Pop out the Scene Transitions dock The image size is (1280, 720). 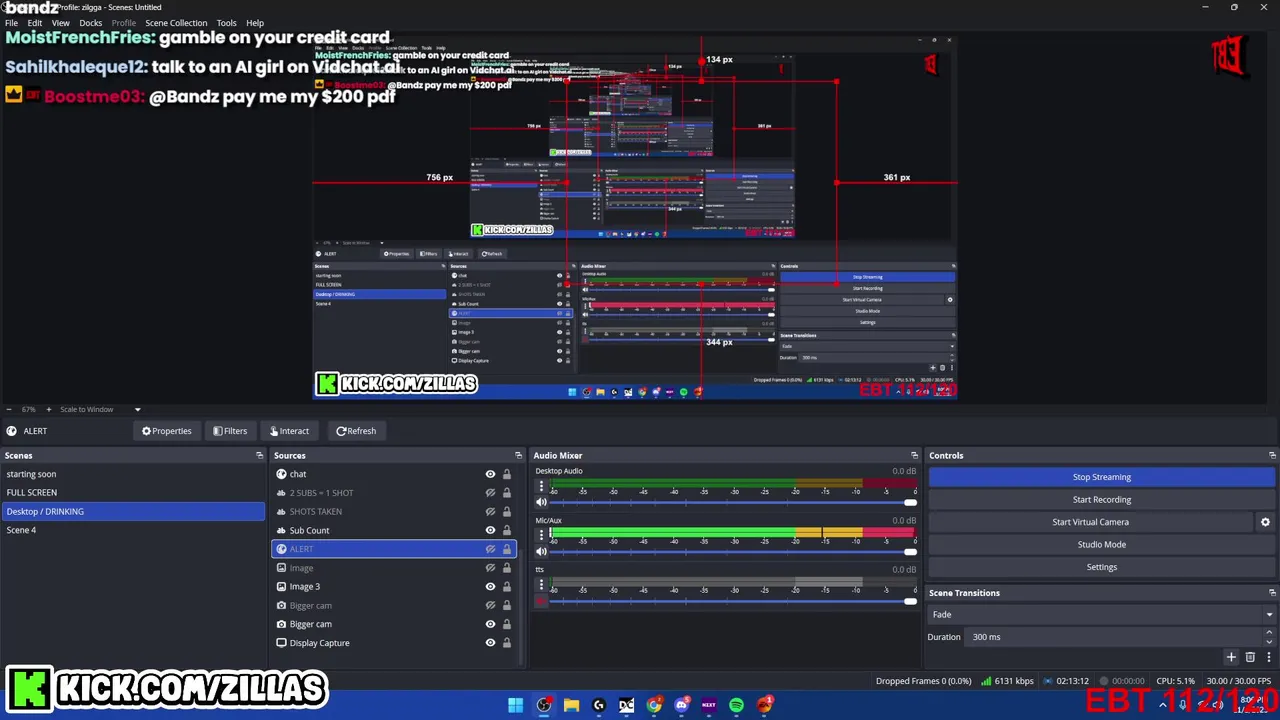[1272, 592]
